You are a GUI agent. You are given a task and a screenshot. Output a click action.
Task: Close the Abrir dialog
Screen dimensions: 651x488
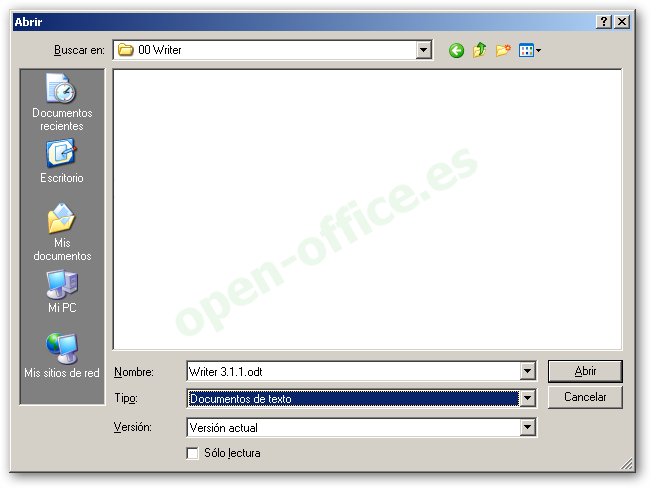coord(622,22)
